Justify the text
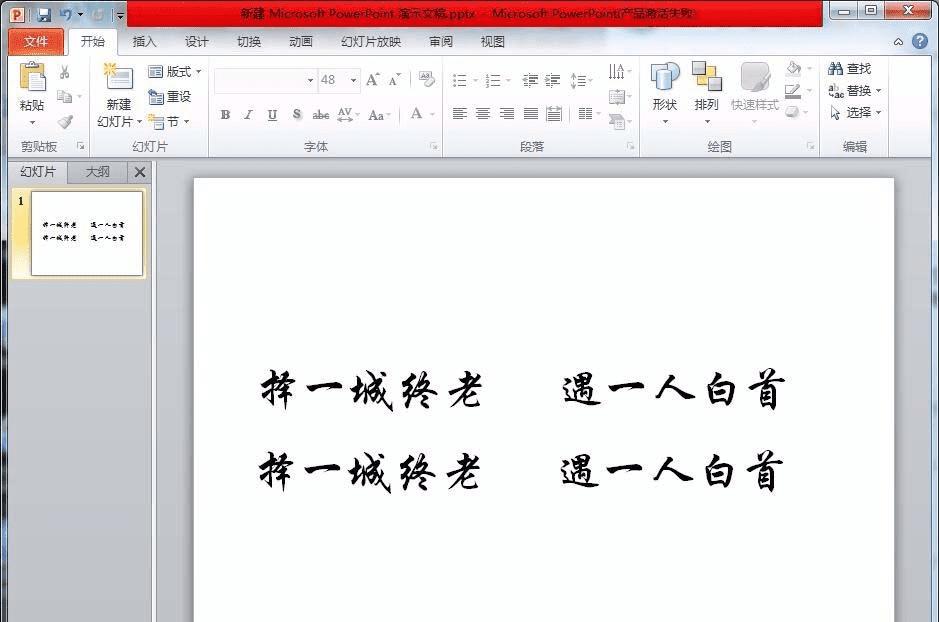 [531, 114]
